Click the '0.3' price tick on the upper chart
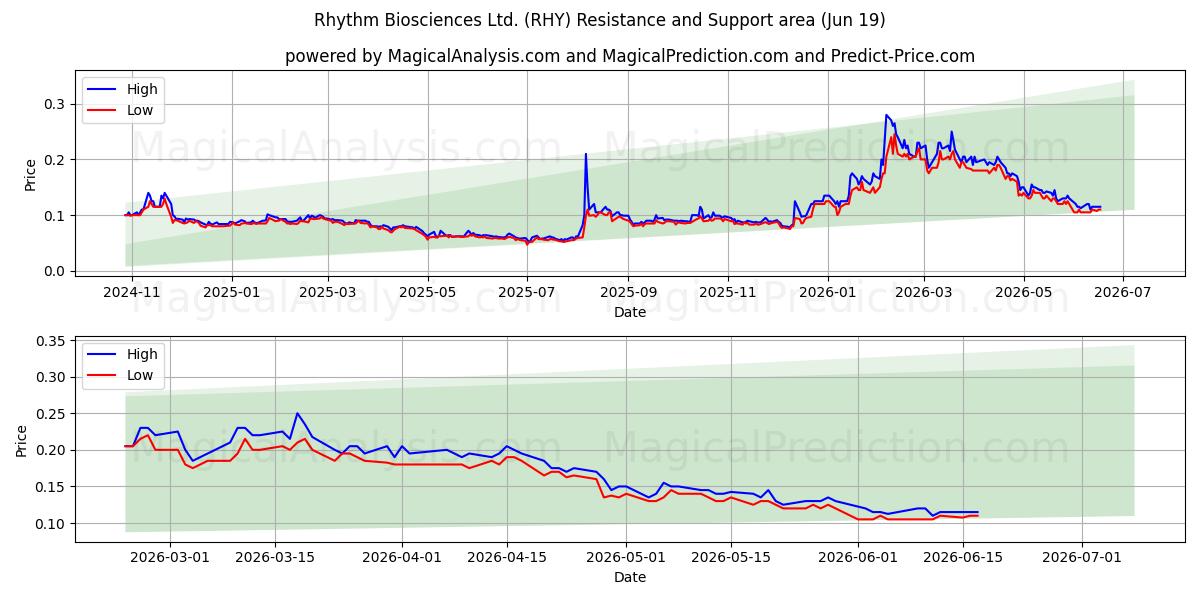1200x600 pixels. tap(55, 104)
